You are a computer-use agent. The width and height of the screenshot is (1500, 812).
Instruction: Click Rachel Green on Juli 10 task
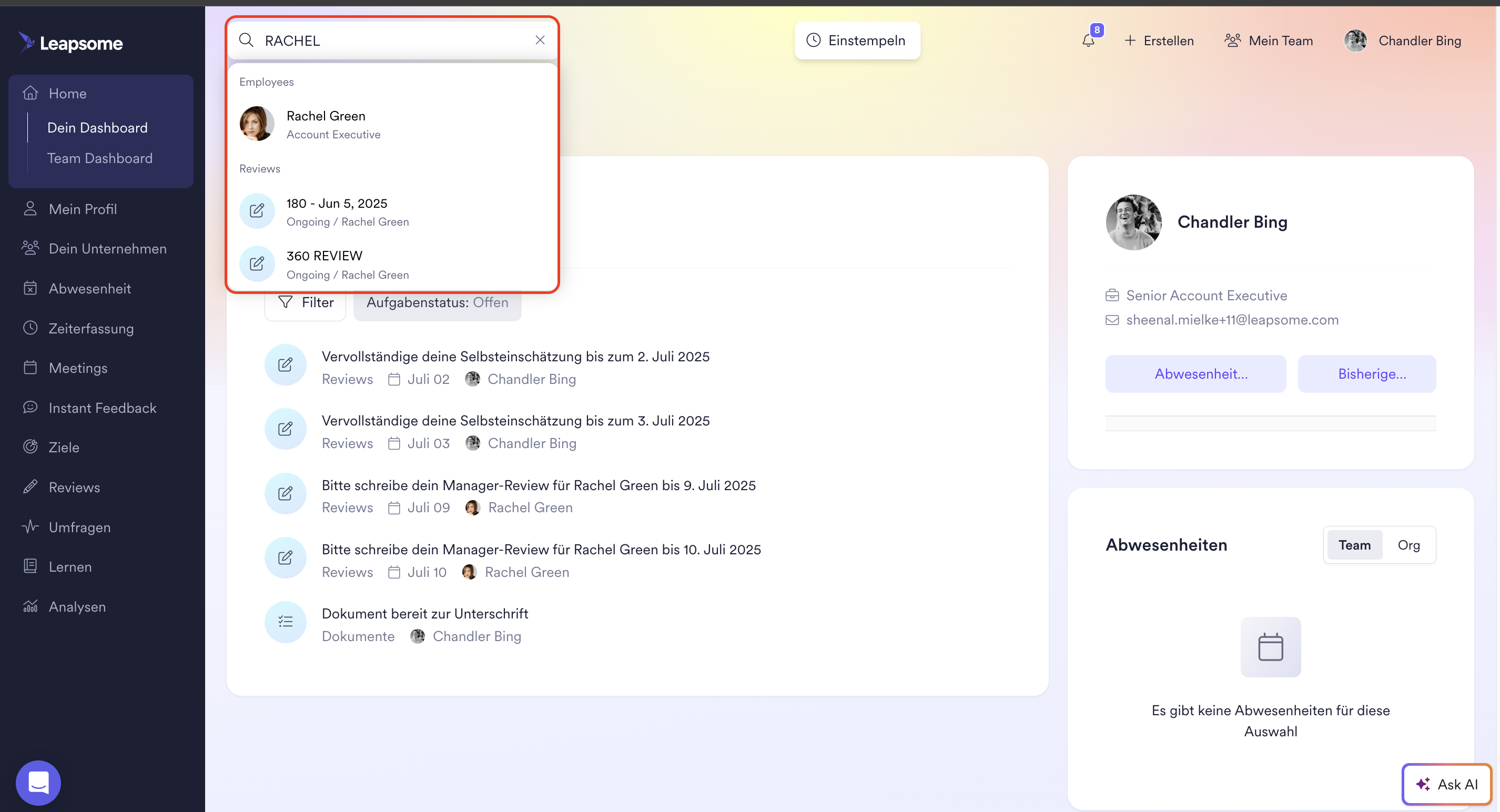[x=526, y=572]
